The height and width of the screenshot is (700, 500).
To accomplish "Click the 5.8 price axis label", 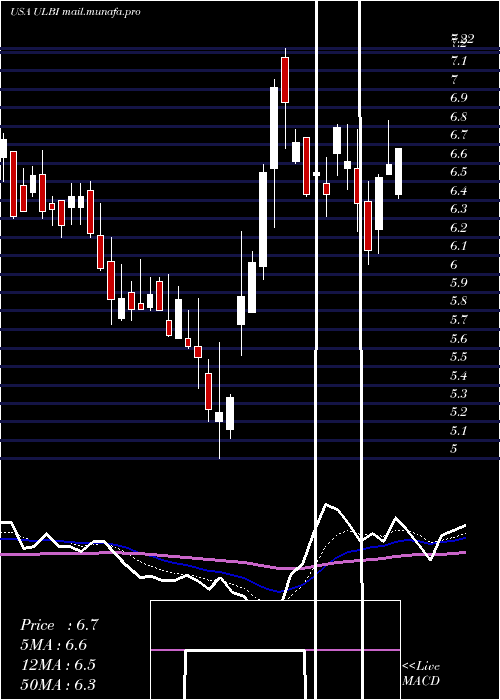I will click(459, 301).
